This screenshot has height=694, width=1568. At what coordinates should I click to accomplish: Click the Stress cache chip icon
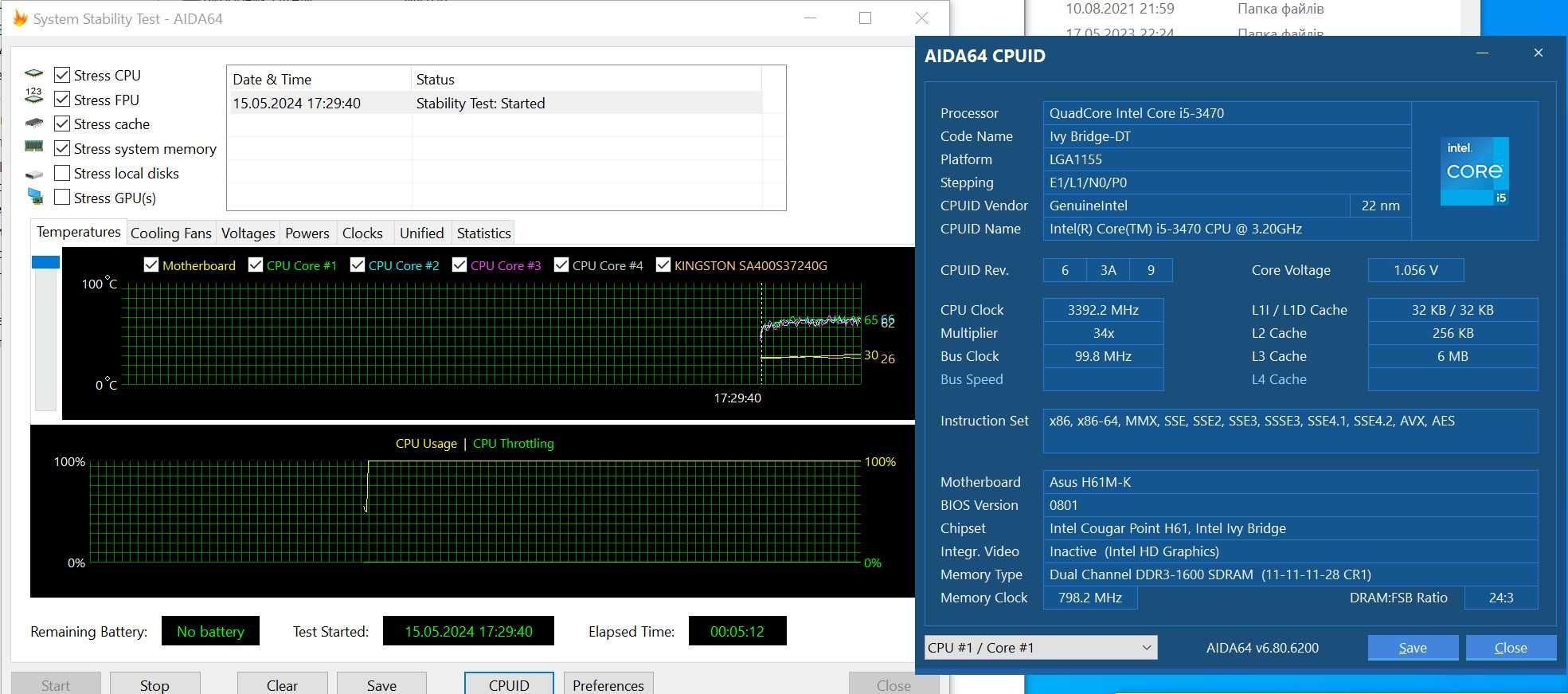(34, 124)
